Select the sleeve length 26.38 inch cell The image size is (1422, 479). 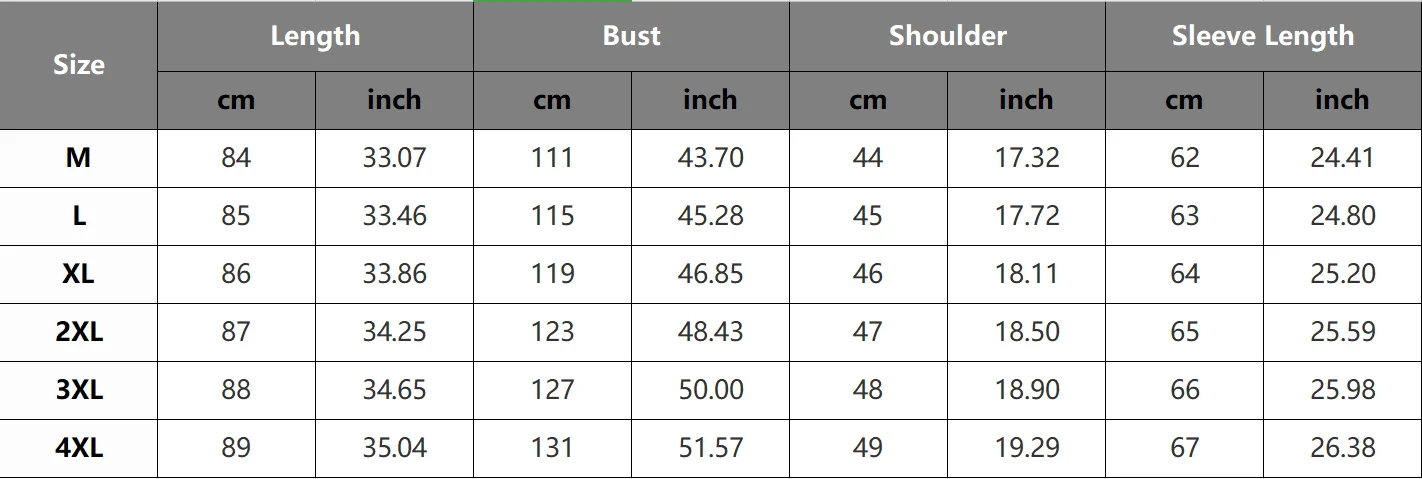pos(1343,448)
